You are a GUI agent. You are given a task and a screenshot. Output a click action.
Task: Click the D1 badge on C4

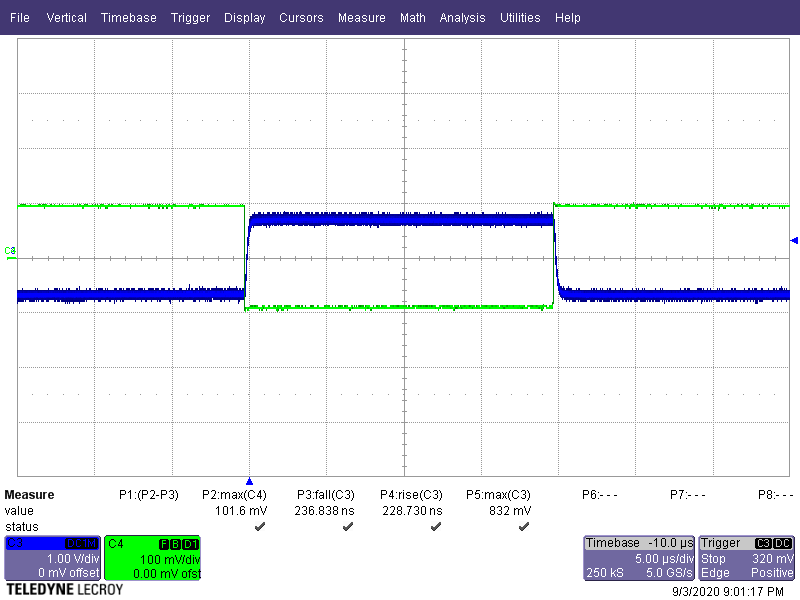[x=190, y=544]
